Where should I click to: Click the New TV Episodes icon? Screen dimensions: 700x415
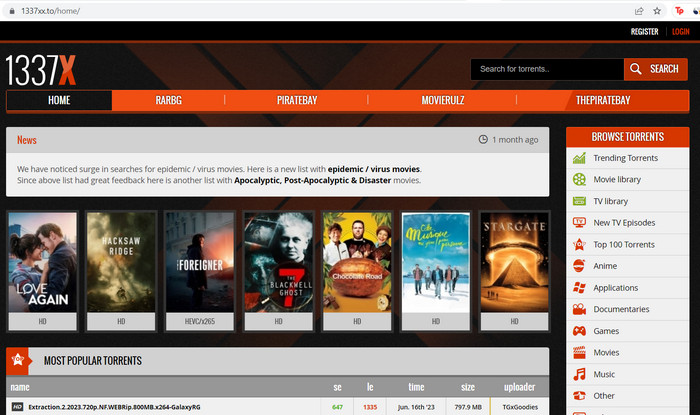[x=579, y=222]
